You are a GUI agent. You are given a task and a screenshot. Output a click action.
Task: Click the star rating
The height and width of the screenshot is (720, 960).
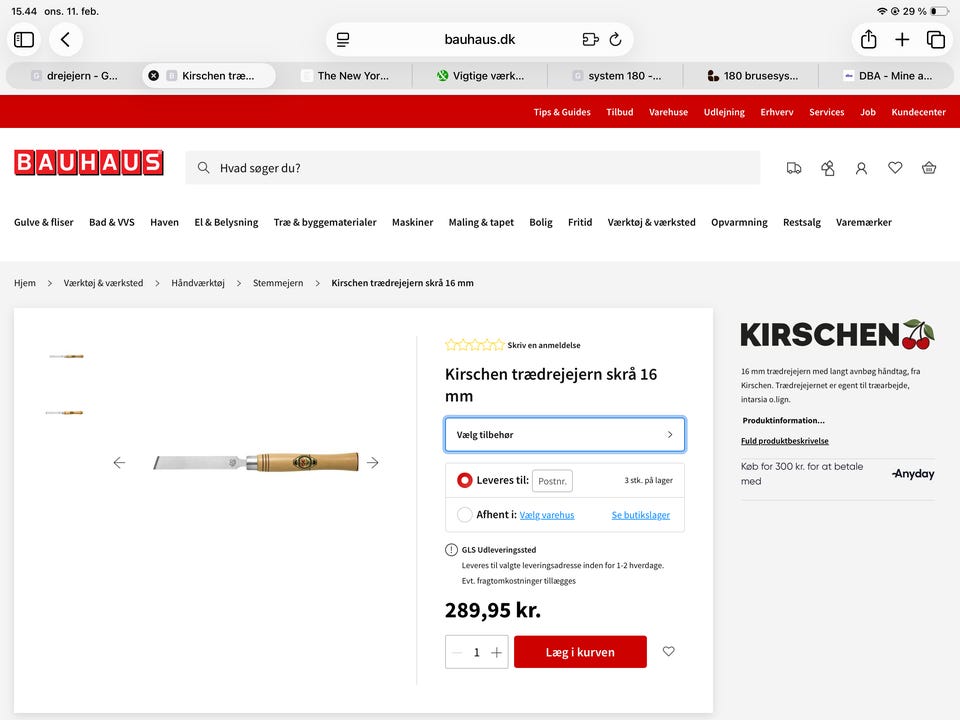point(474,345)
